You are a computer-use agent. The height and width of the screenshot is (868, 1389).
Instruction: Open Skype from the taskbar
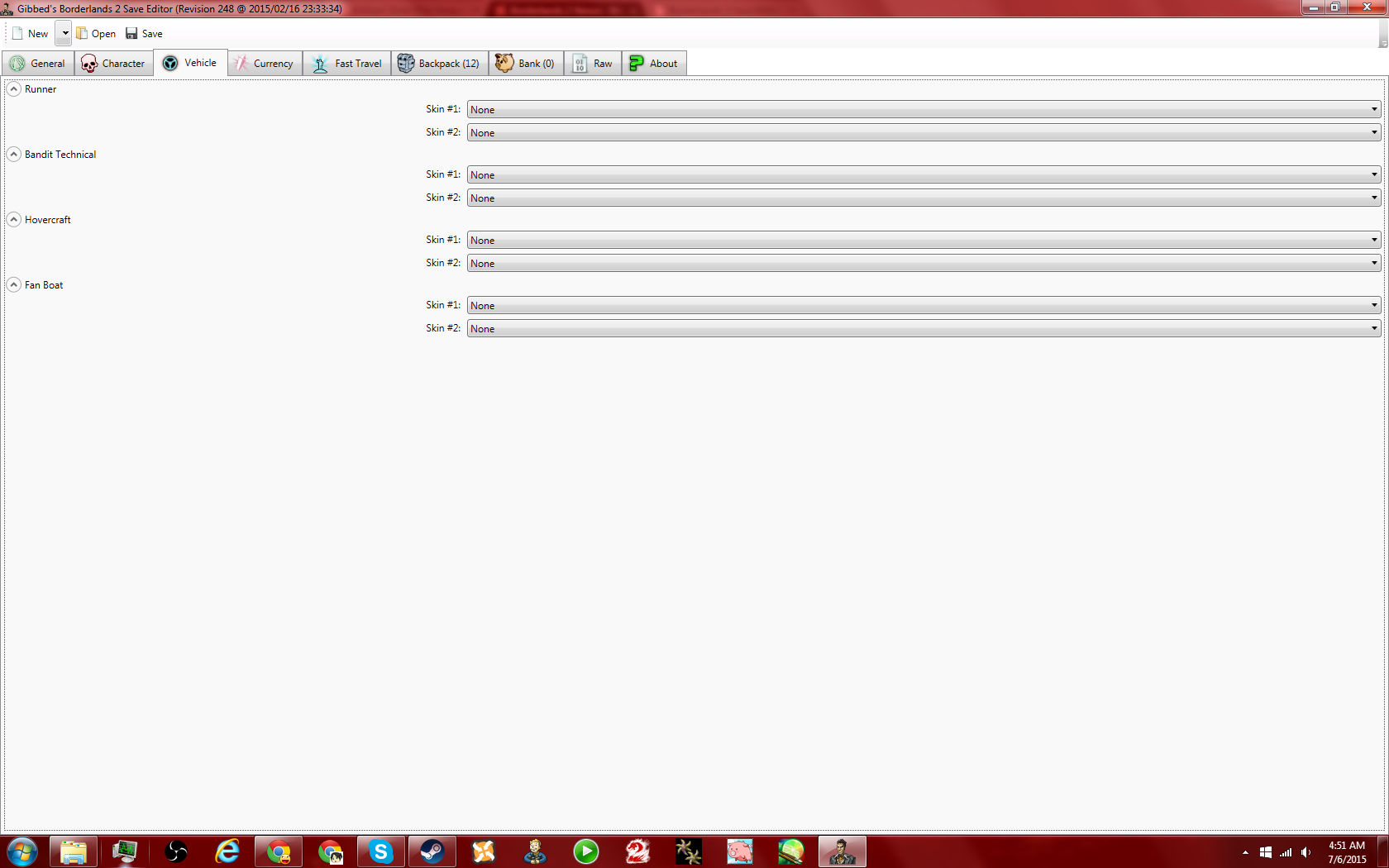point(380,851)
